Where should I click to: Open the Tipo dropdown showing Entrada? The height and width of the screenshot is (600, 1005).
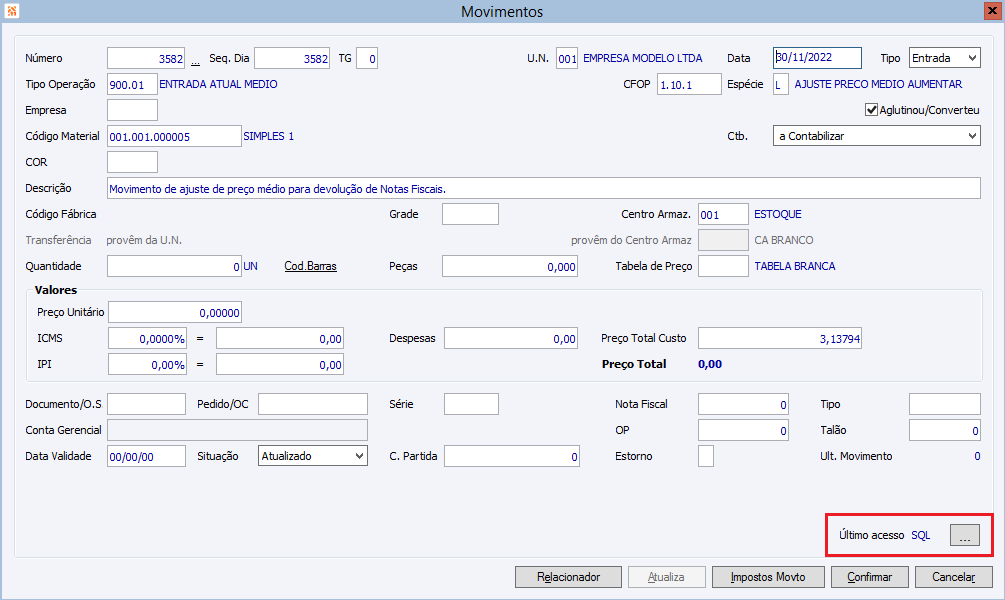pyautogui.click(x=944, y=58)
